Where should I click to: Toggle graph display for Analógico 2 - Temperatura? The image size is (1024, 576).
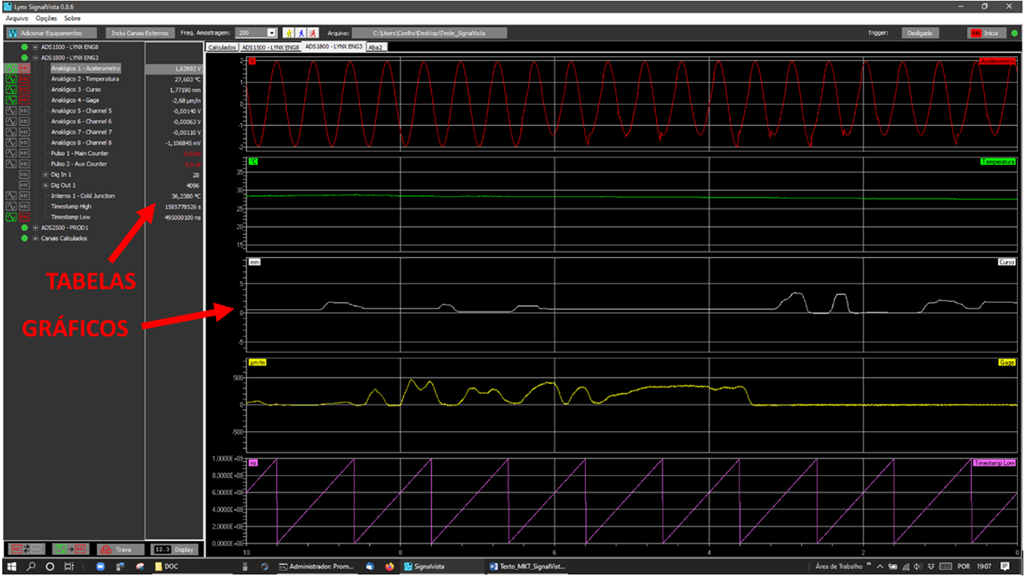[x=11, y=79]
